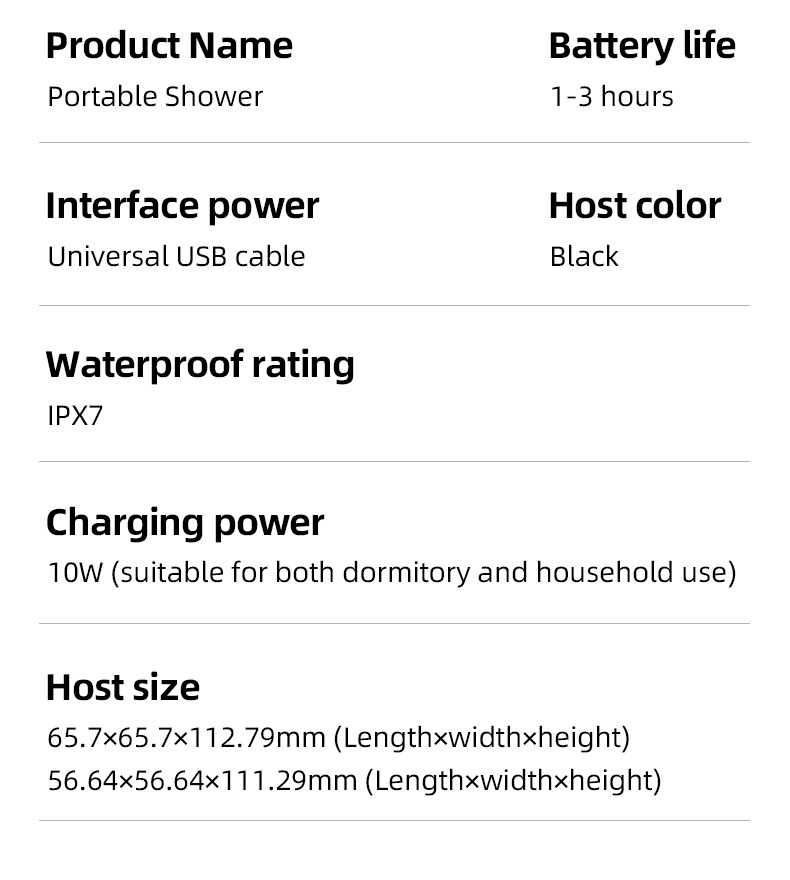790x880 pixels.
Task: Select the Black color value
Action: tap(584, 256)
